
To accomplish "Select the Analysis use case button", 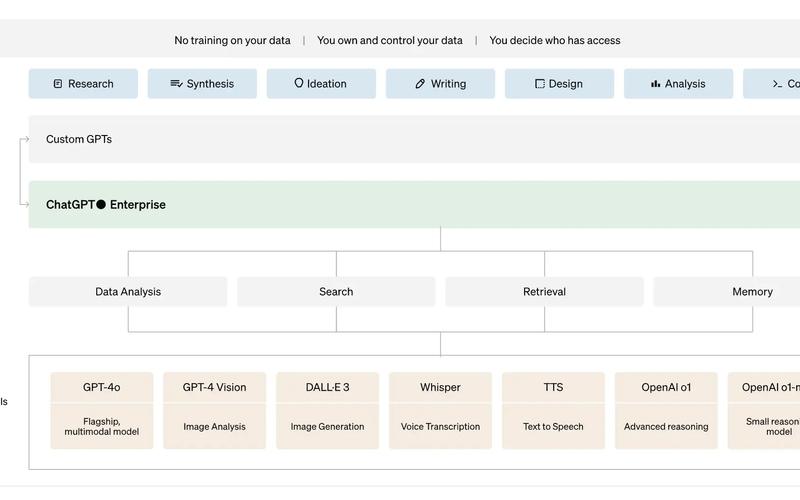I will (x=678, y=84).
